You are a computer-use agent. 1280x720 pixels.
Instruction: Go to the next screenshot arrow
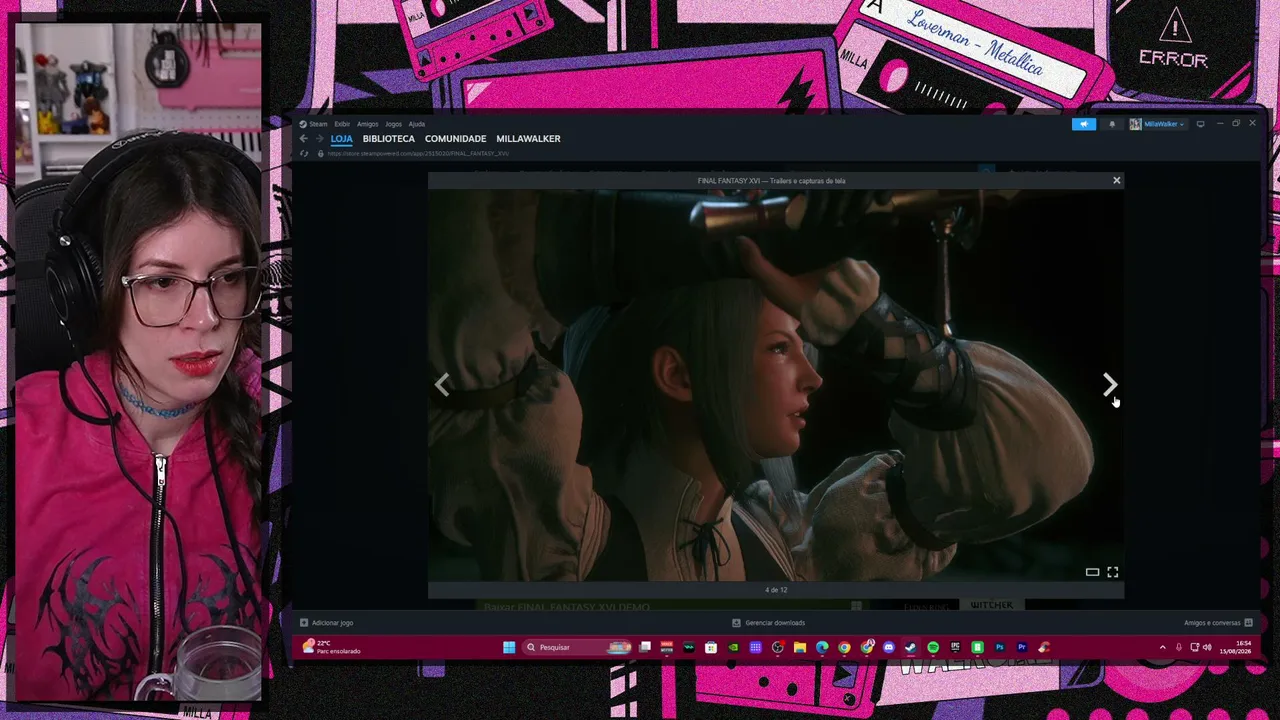pyautogui.click(x=1109, y=384)
